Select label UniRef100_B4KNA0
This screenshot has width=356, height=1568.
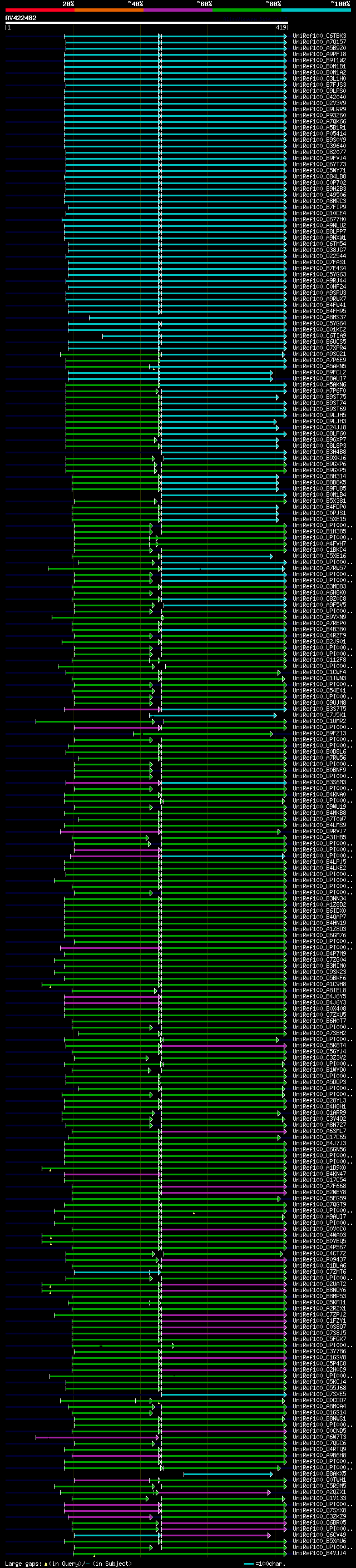(x=319, y=795)
